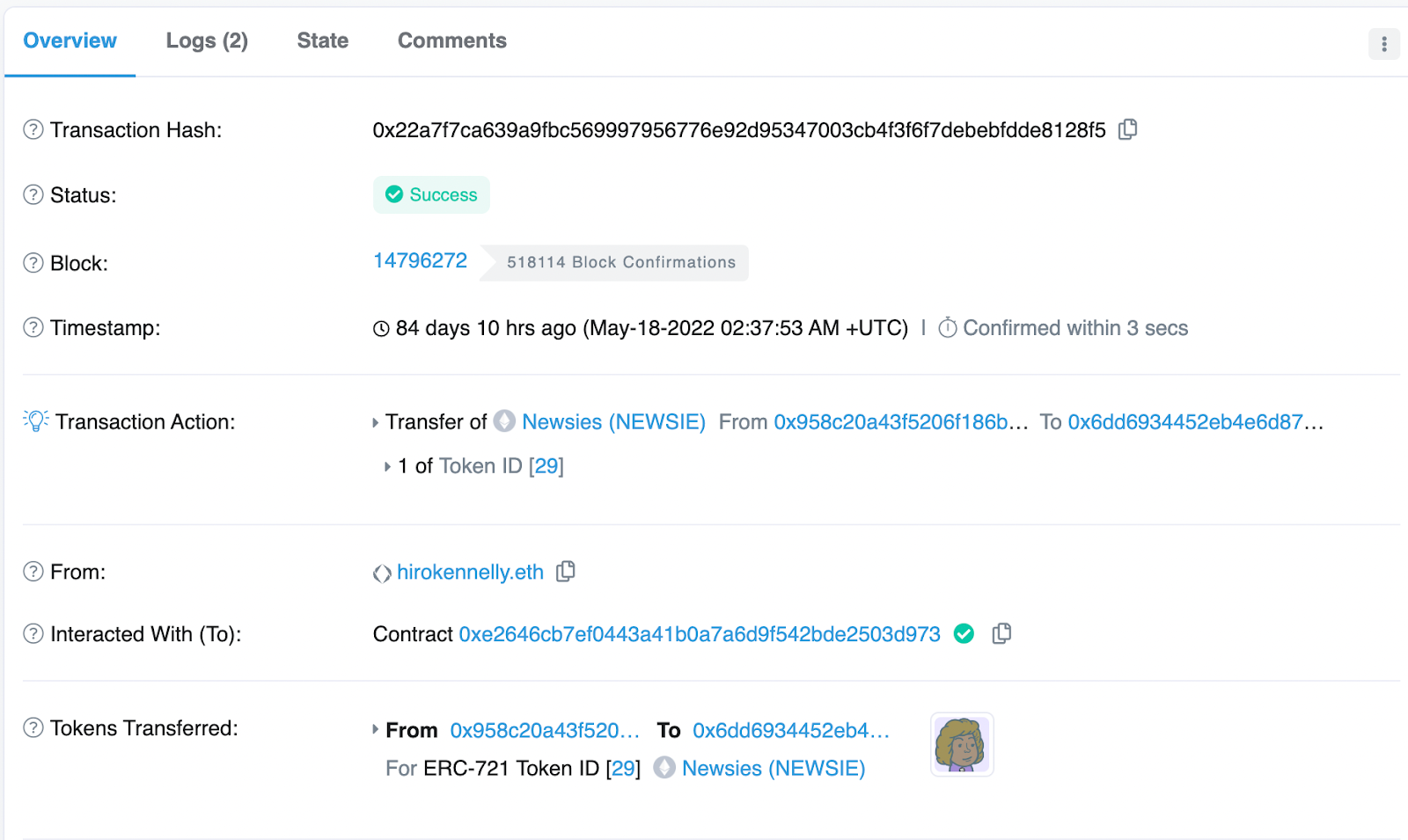Click help icon next to Block
The image size is (1408, 840).
33,263
